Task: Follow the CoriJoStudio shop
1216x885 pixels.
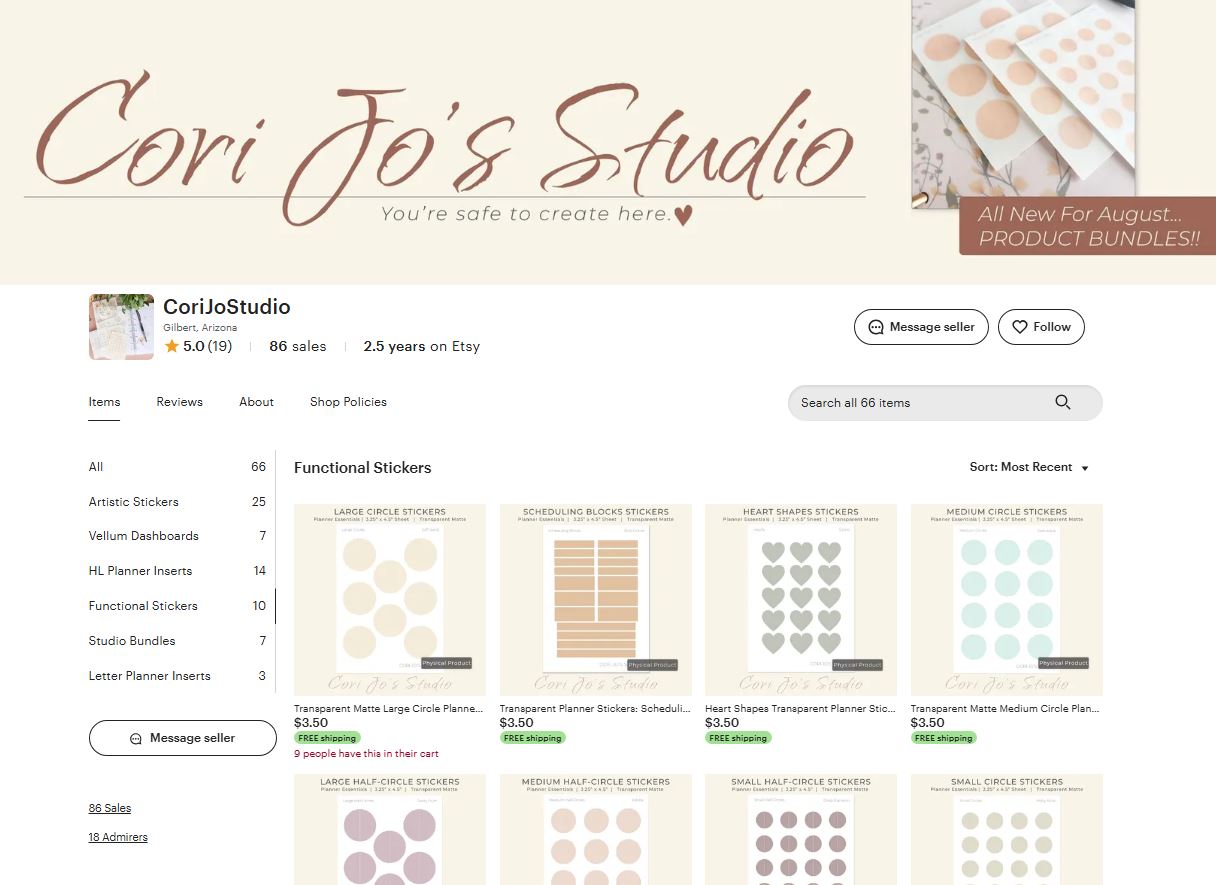Action: 1041,327
